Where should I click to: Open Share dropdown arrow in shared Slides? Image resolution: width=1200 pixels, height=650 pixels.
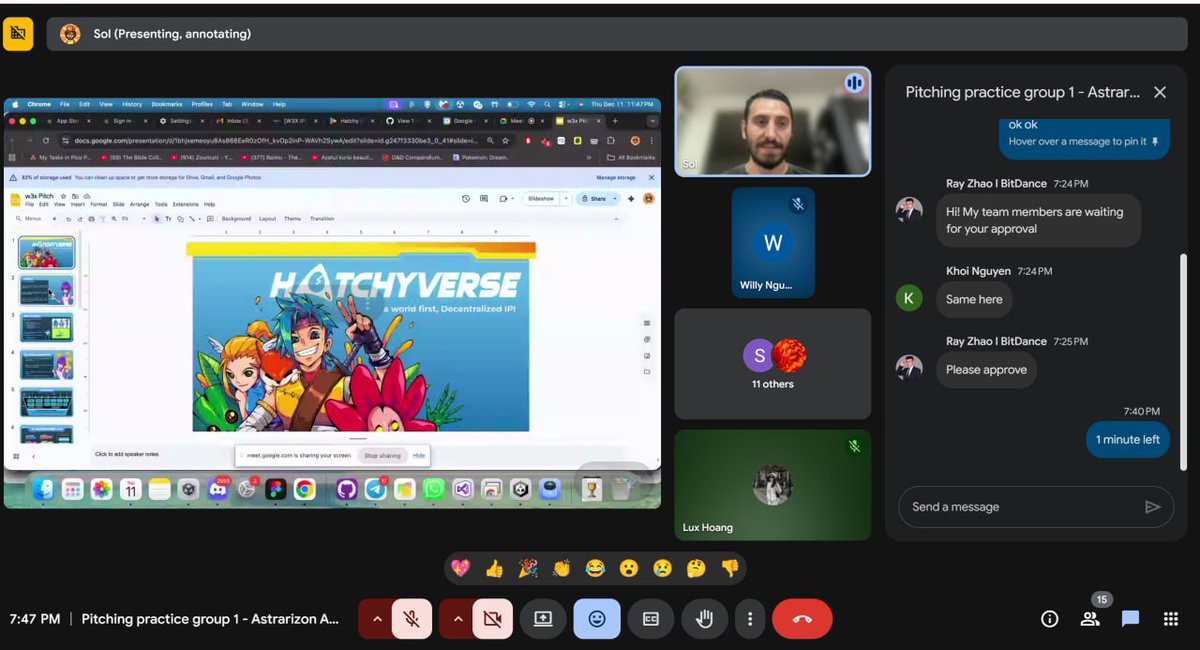pyautogui.click(x=616, y=199)
